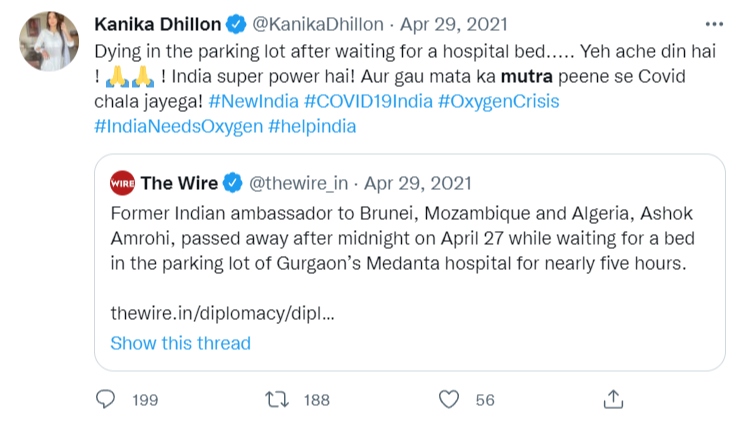The width and height of the screenshot is (747, 425).
Task: Open The Wire's red logo avatar
Action: pyautogui.click(x=122, y=183)
